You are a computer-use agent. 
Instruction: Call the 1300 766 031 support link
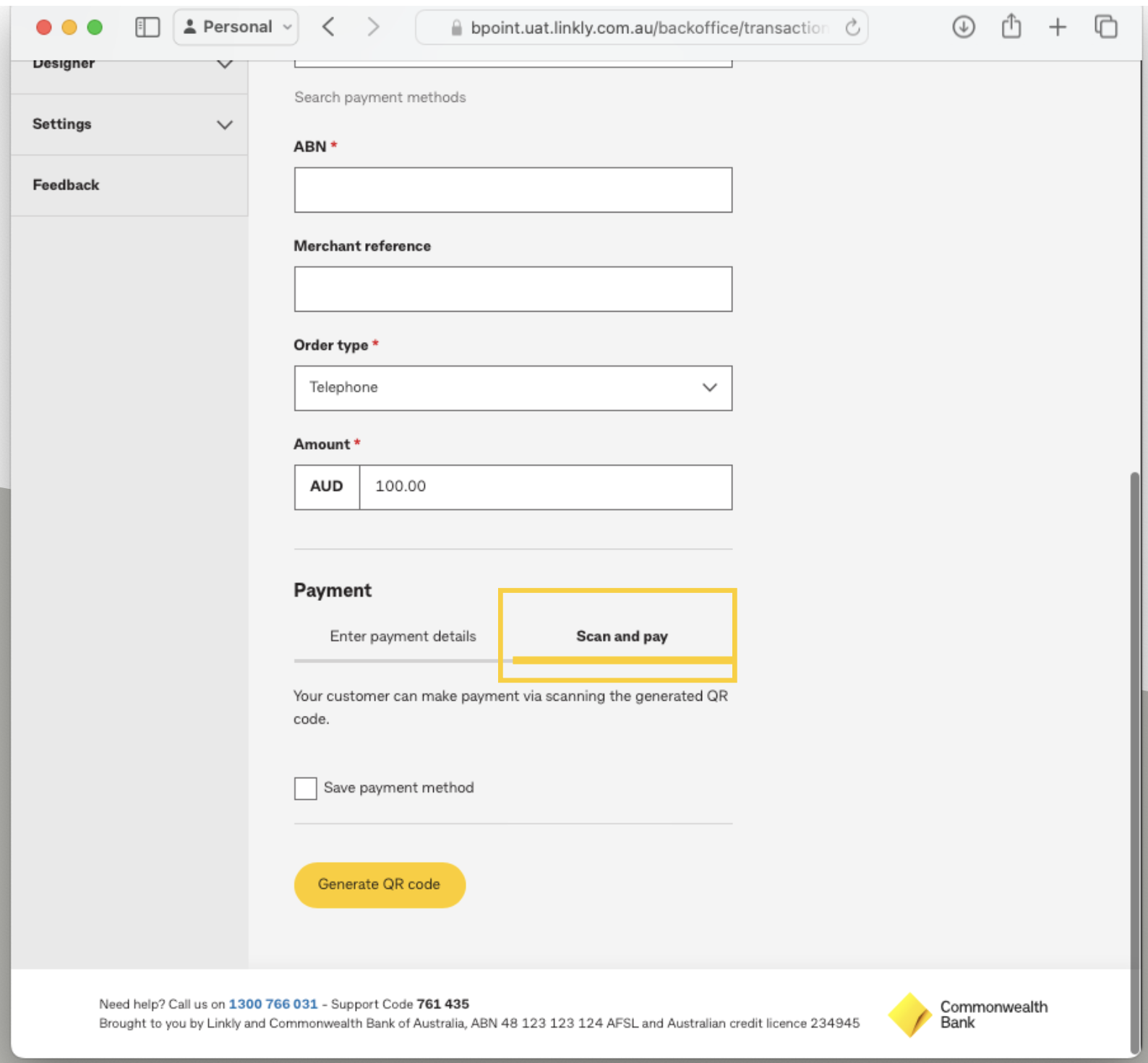pyautogui.click(x=273, y=1004)
